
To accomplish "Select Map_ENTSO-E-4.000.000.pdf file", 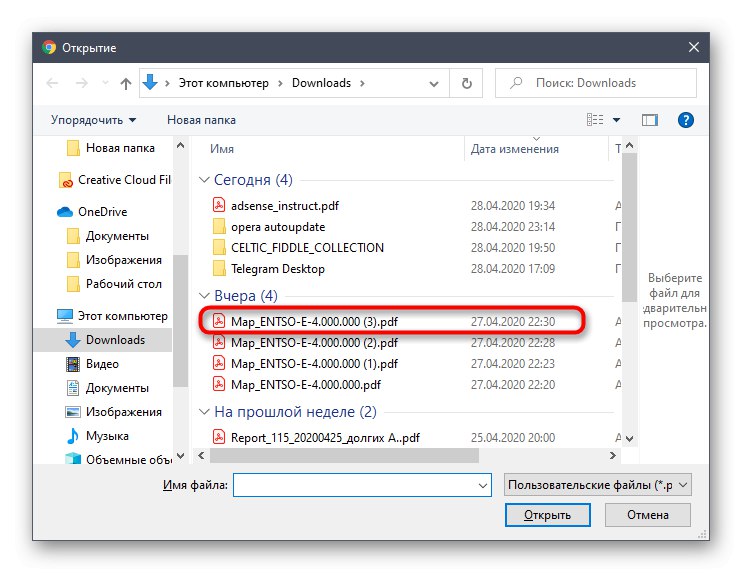I will pyautogui.click(x=306, y=385).
